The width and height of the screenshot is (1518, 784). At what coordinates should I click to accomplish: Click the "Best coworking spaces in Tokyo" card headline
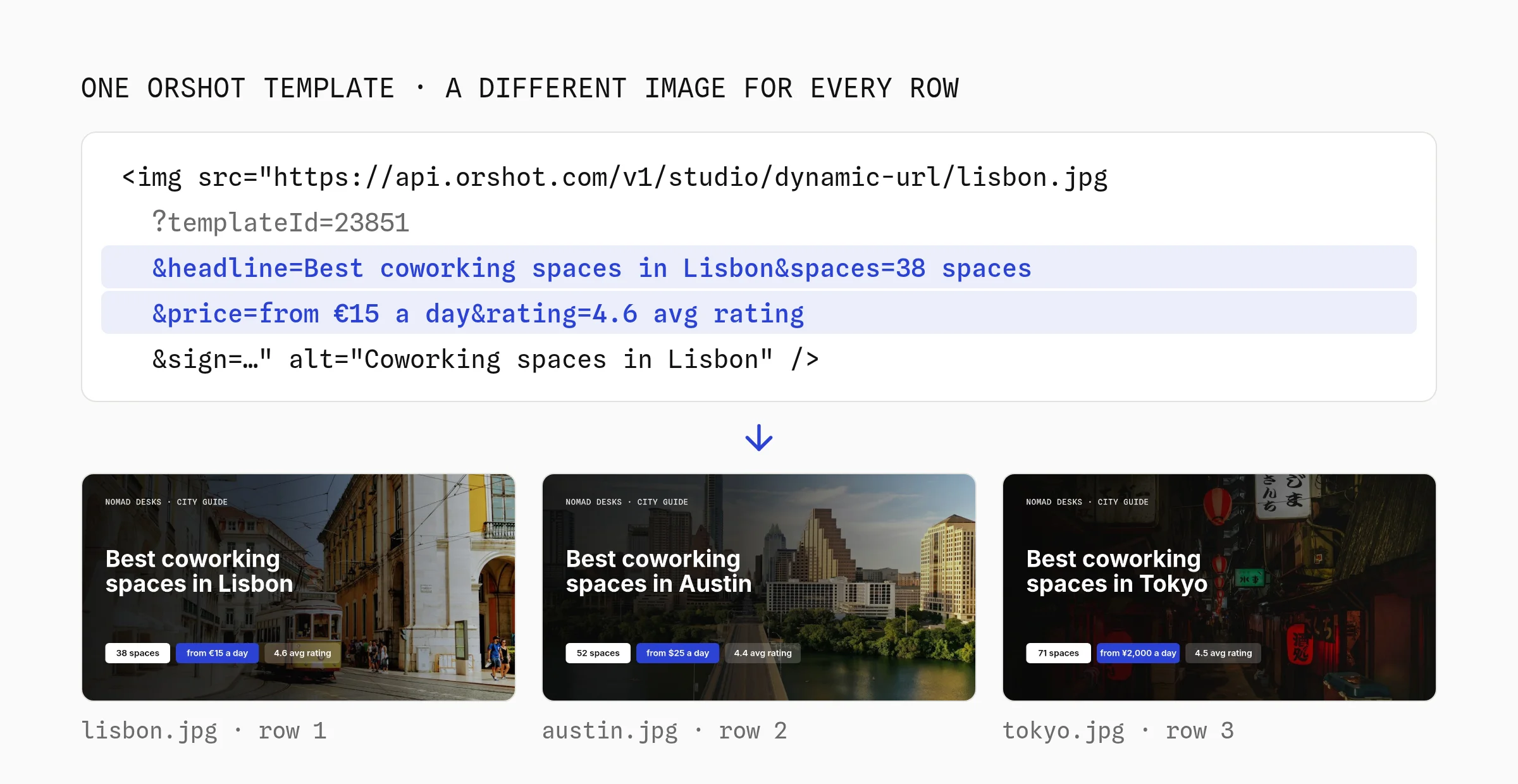pos(1117,571)
